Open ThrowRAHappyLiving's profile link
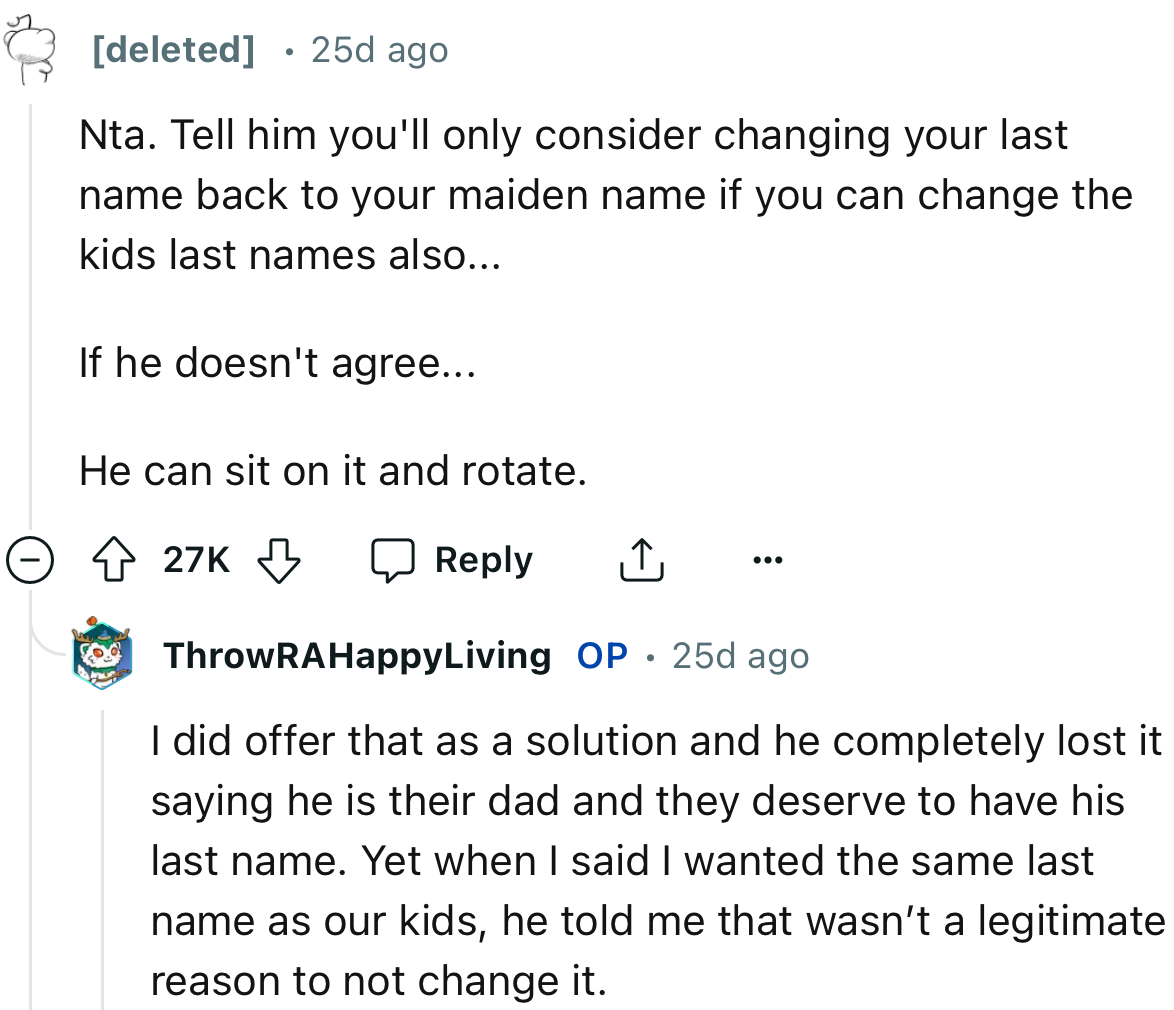Image resolution: width=1174 pixels, height=1010 pixels. click(357, 657)
